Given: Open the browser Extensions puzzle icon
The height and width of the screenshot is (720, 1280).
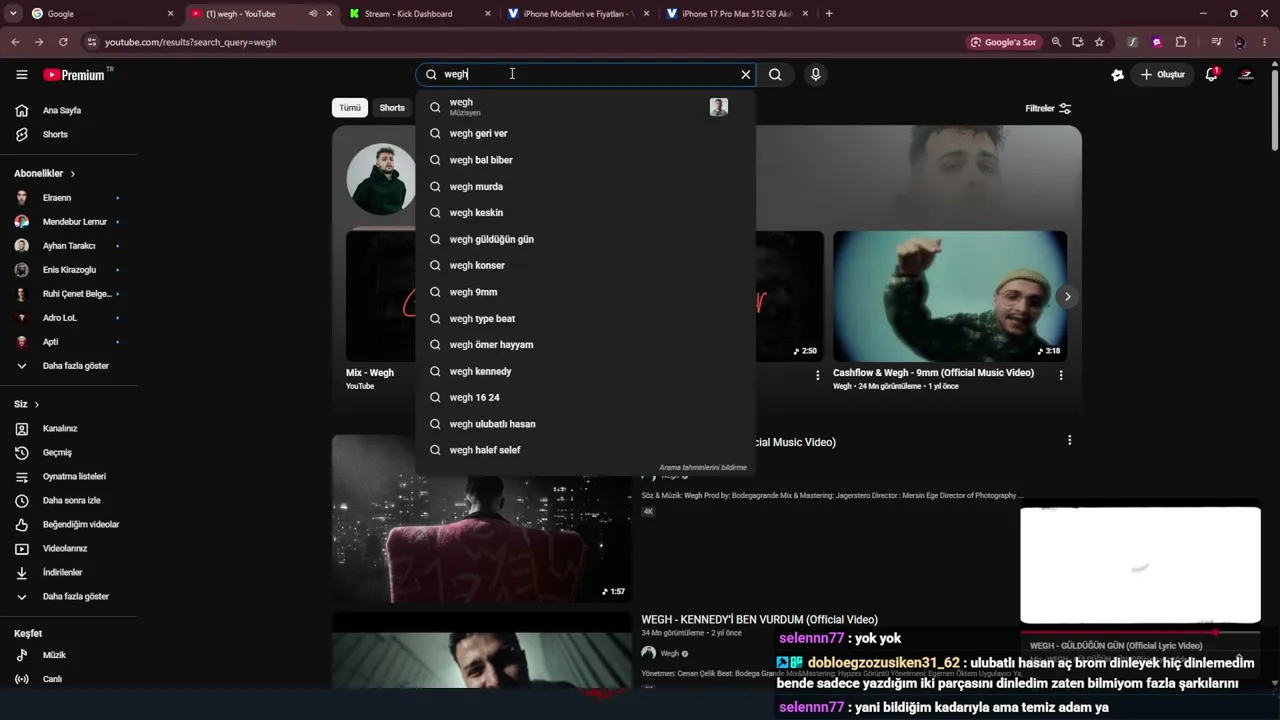Looking at the screenshot, I should pyautogui.click(x=1181, y=42).
